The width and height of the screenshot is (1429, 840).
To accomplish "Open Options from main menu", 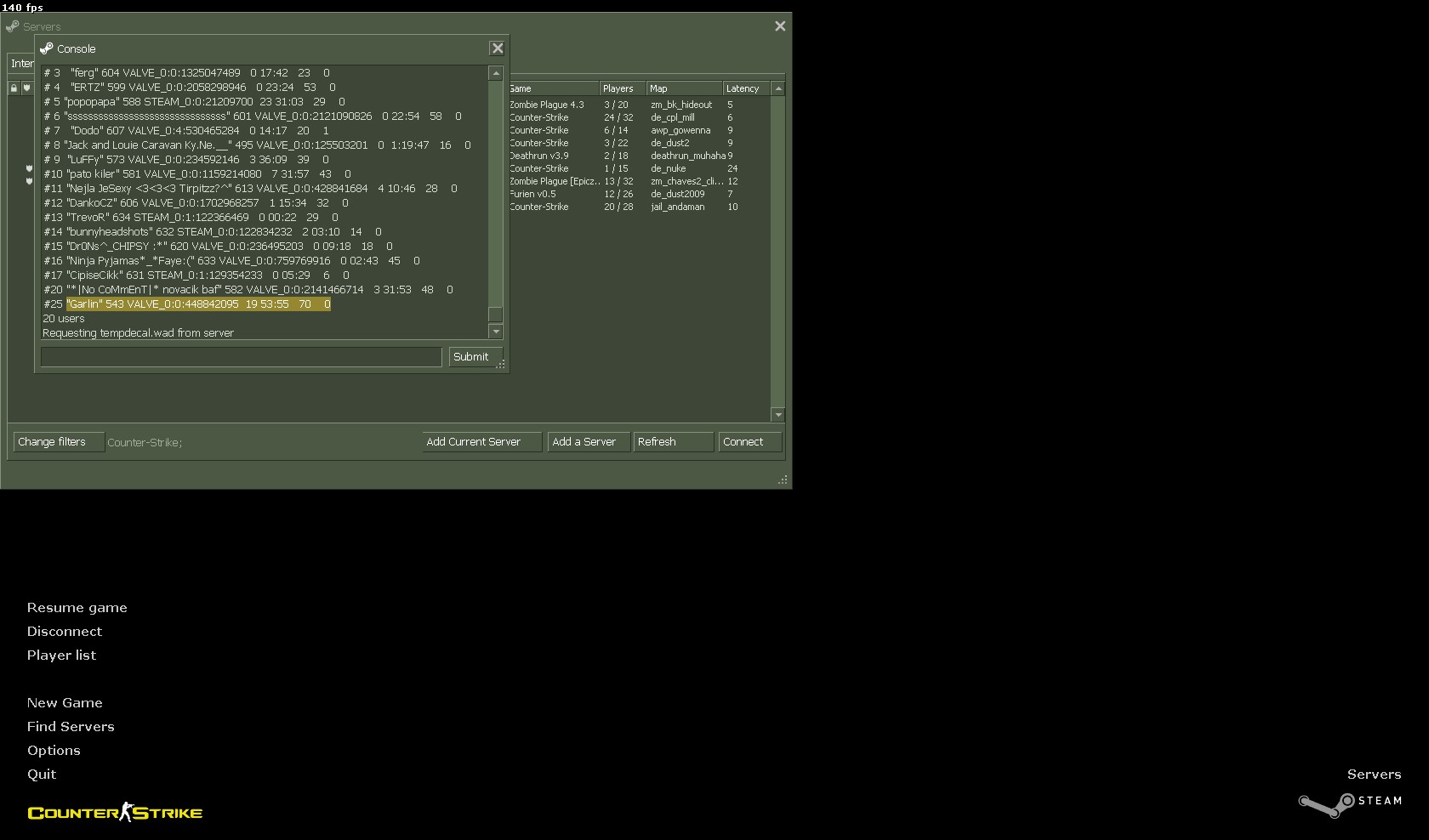I will [54, 751].
